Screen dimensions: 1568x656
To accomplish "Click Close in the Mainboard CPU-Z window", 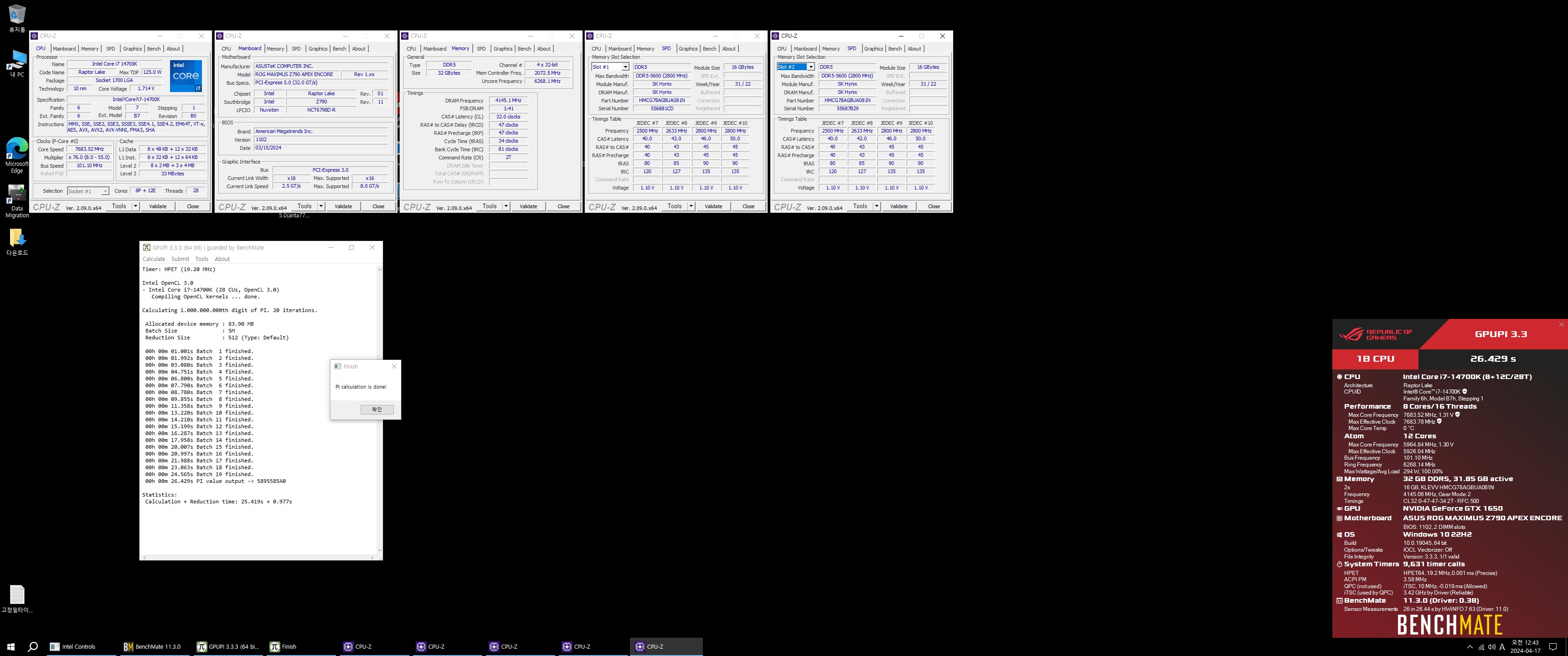I will click(x=379, y=206).
